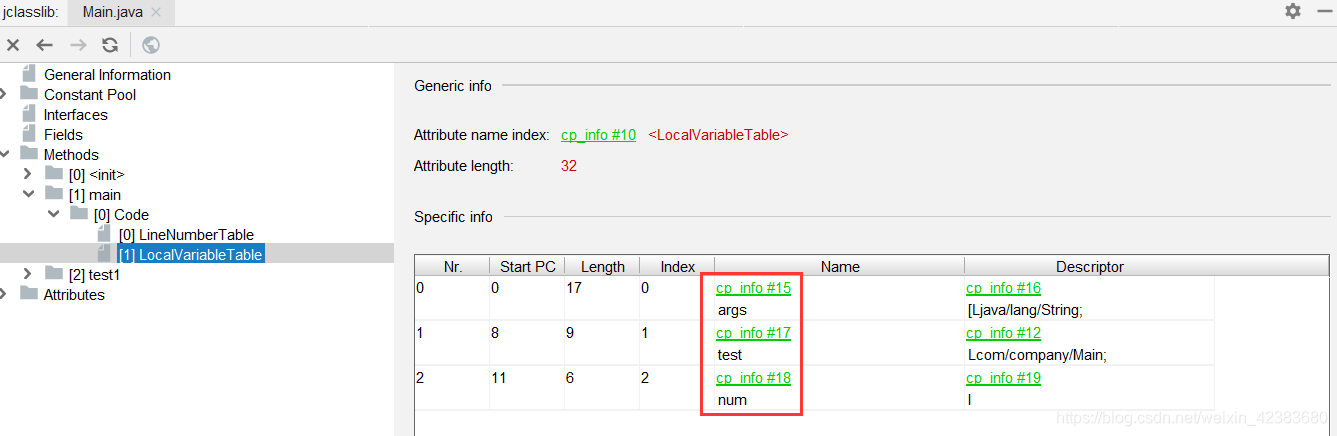Click descriptor '[Ljava/lang/String;'

[1025, 310]
